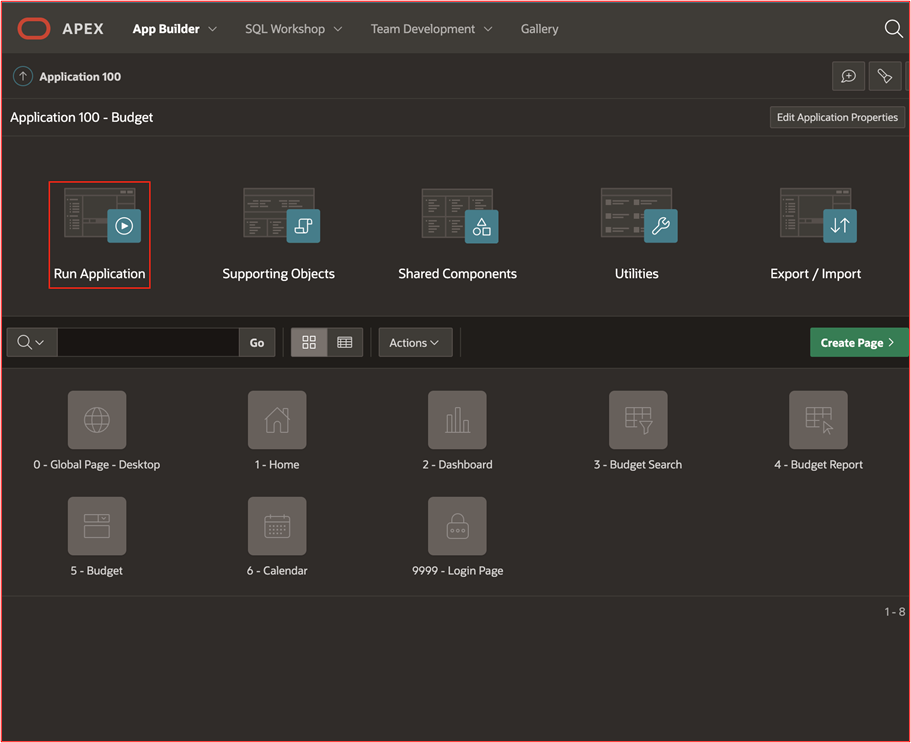Click the Run Application label
This screenshot has height=743, width=911.
[x=99, y=274]
